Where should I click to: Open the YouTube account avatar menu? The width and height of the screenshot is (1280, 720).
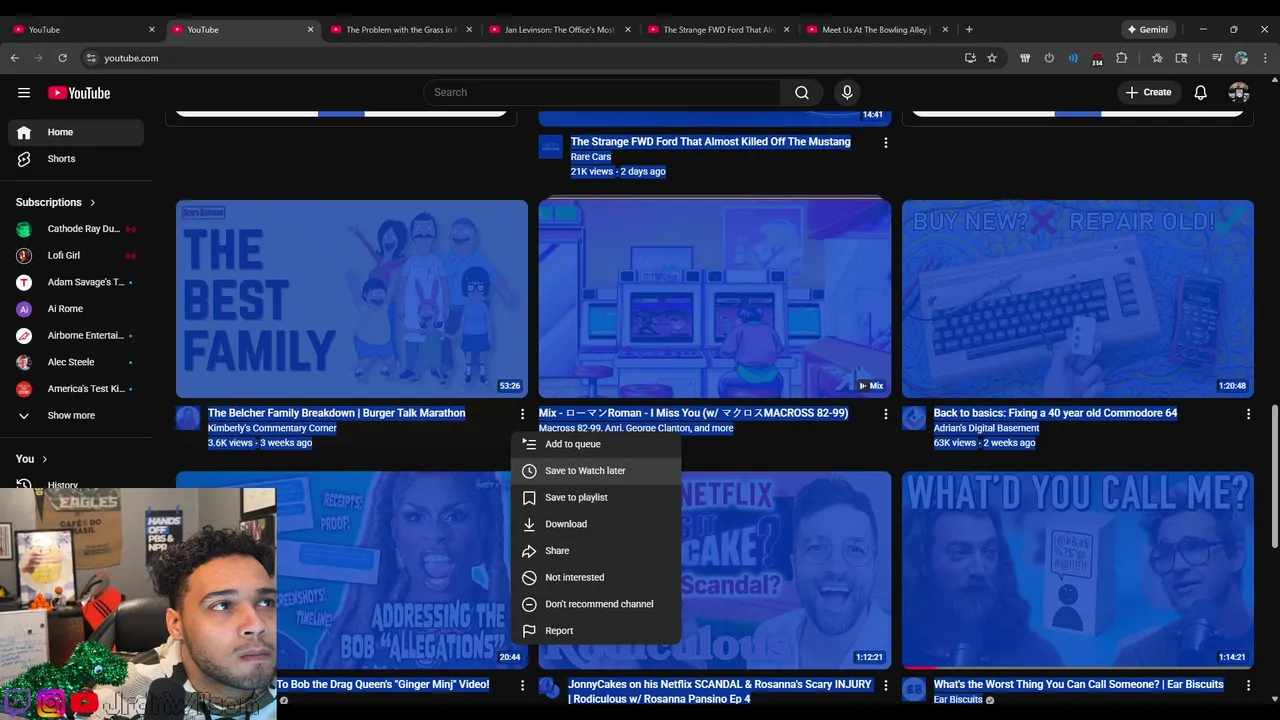(1239, 93)
